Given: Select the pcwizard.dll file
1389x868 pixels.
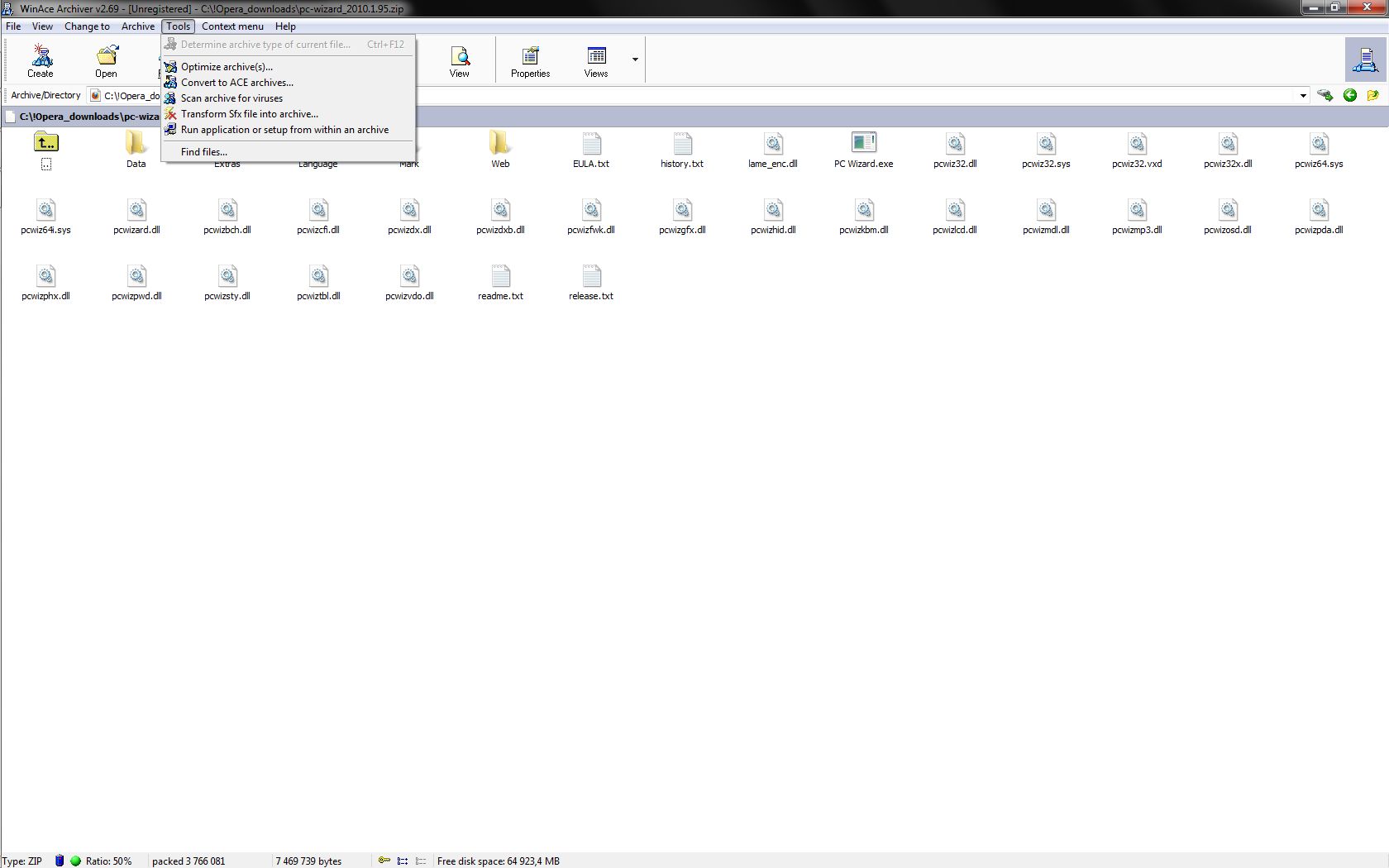Looking at the screenshot, I should point(136,217).
